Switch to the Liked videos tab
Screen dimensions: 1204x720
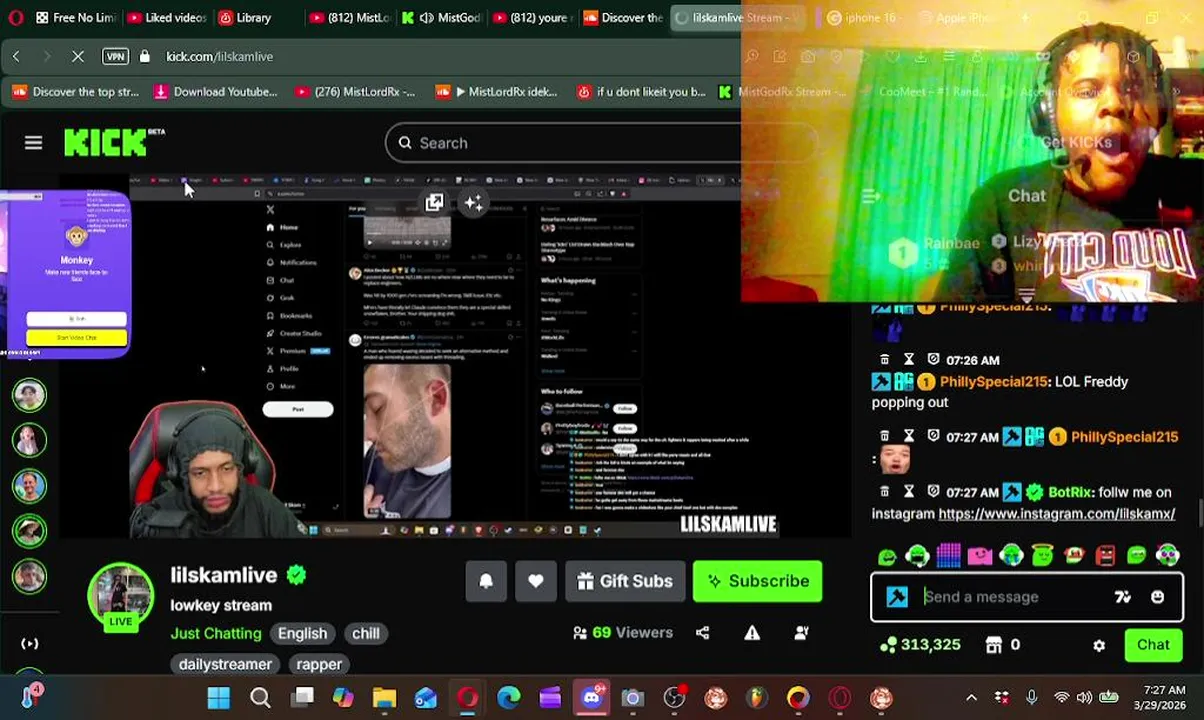[165, 18]
